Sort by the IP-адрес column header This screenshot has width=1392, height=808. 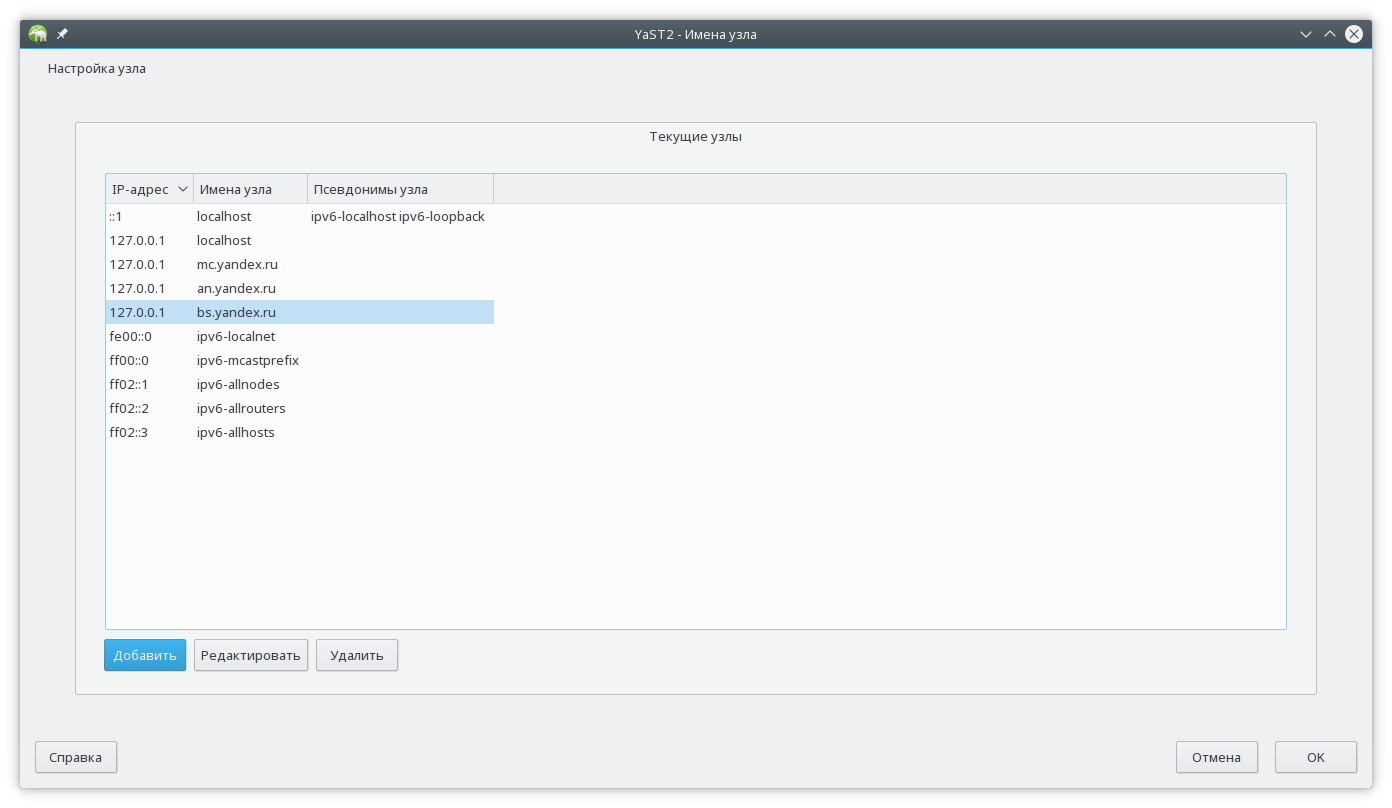click(149, 189)
